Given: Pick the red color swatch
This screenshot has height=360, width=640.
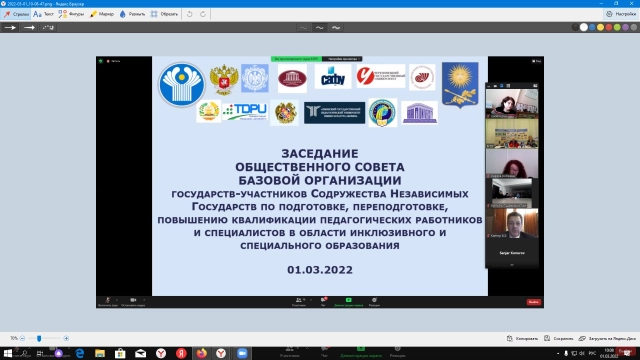Looking at the screenshot, I should tap(609, 27).
